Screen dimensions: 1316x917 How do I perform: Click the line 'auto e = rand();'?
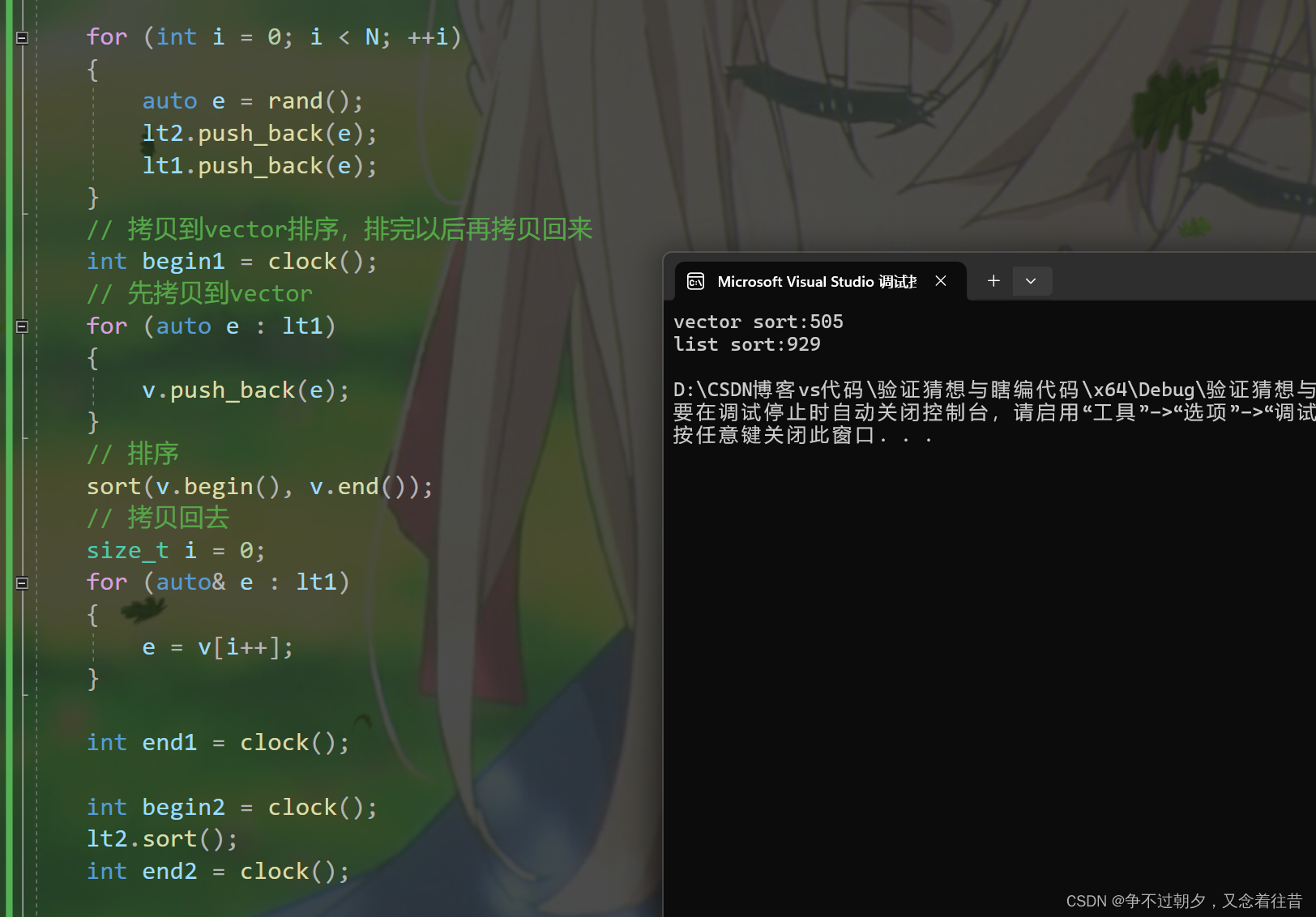tap(252, 101)
